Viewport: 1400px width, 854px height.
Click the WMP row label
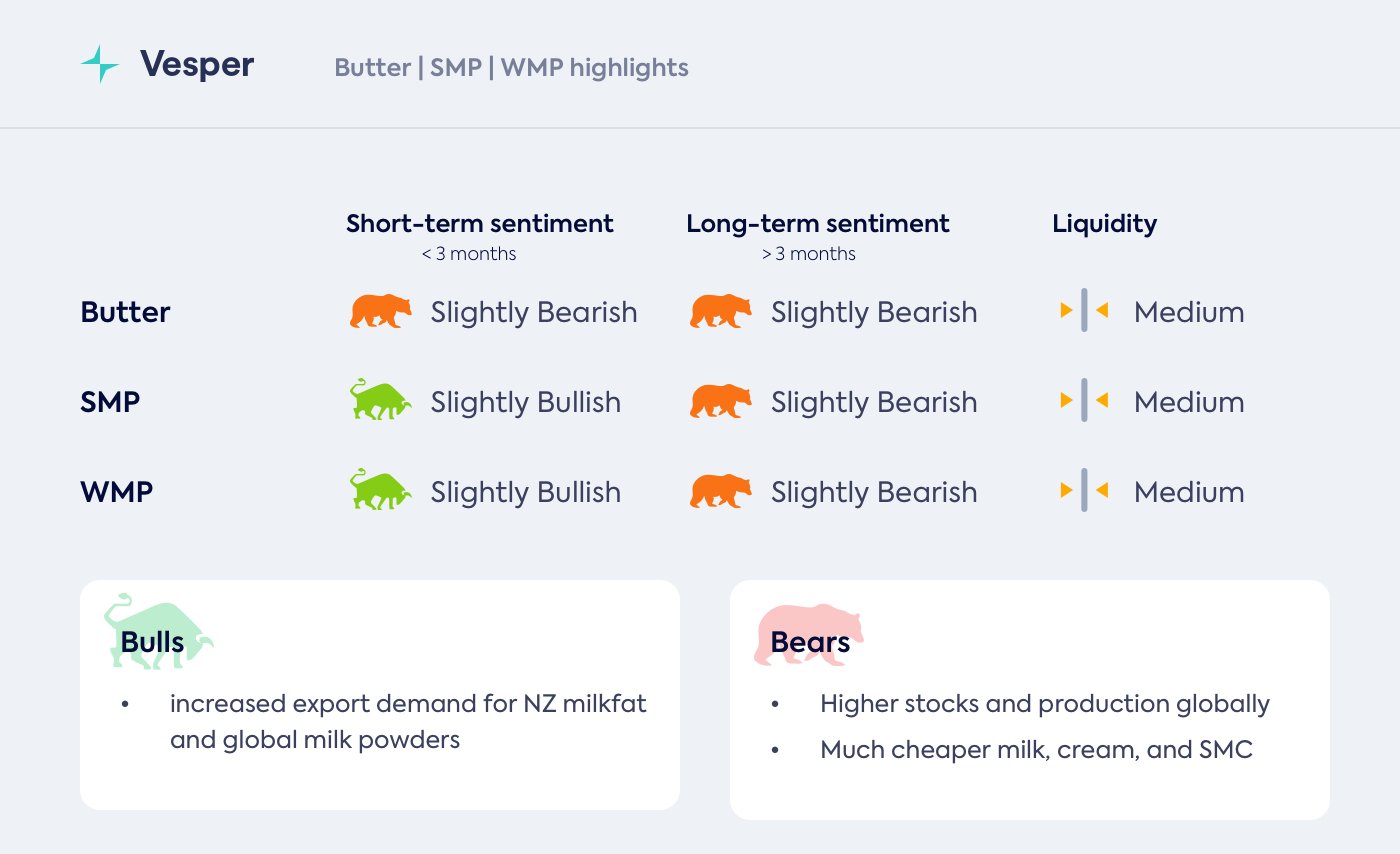coord(116,492)
